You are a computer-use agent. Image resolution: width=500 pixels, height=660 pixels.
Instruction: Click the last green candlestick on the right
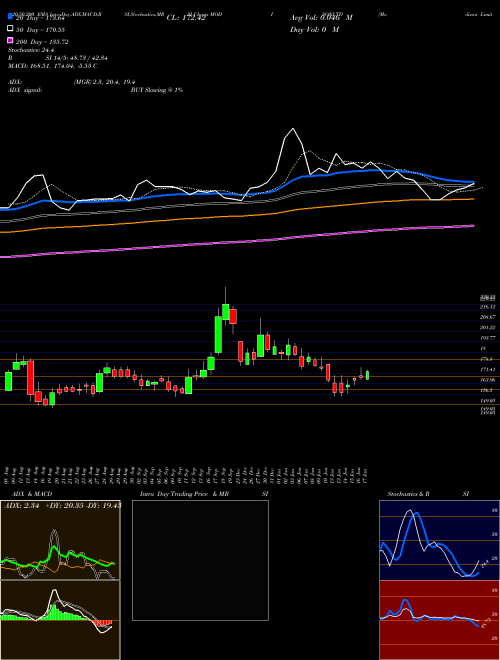click(367, 375)
